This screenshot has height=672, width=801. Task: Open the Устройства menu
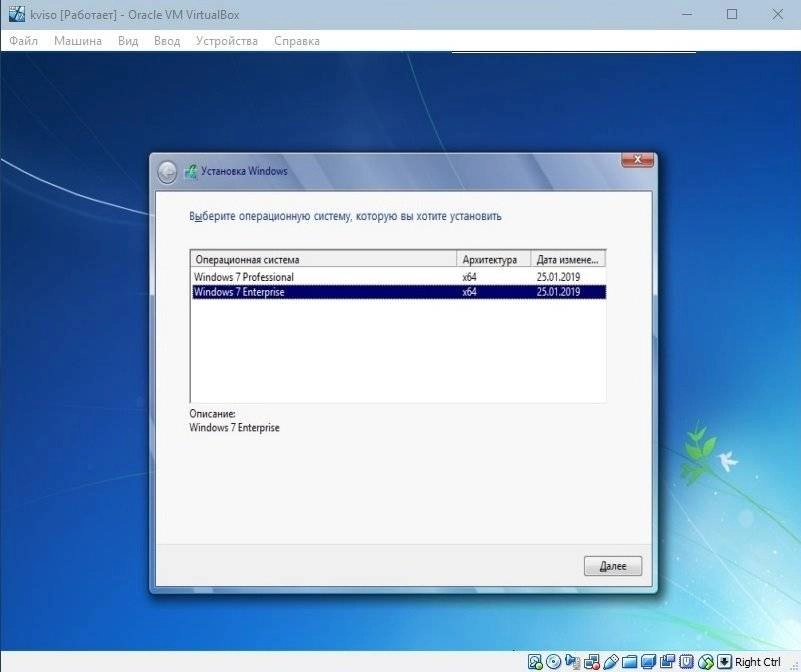pyautogui.click(x=227, y=41)
